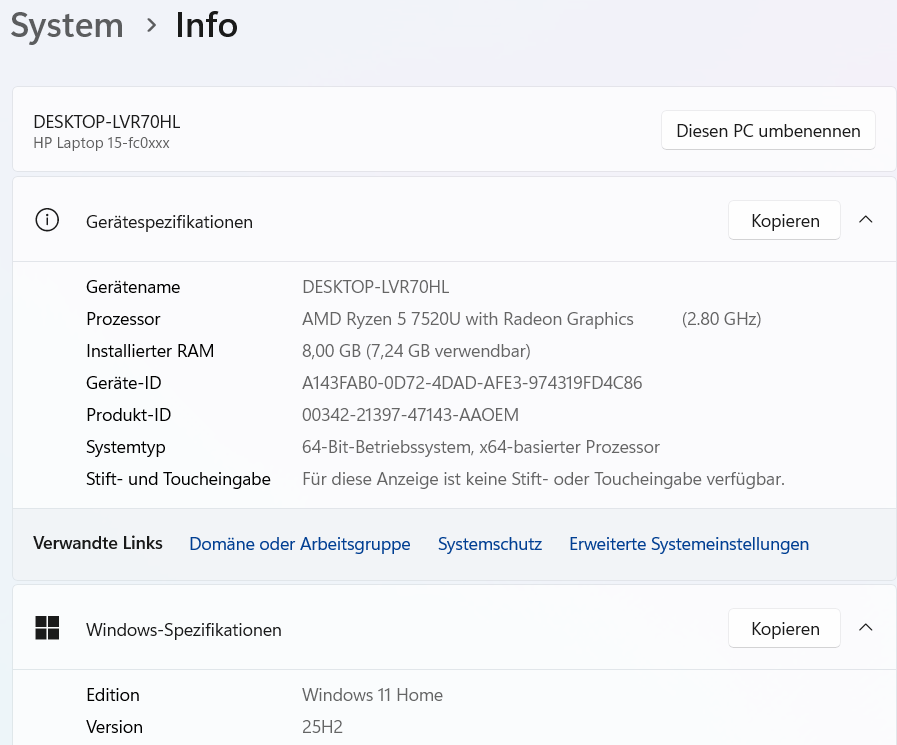Select the Windows-Spezifikationen section heading

pyautogui.click(x=184, y=630)
